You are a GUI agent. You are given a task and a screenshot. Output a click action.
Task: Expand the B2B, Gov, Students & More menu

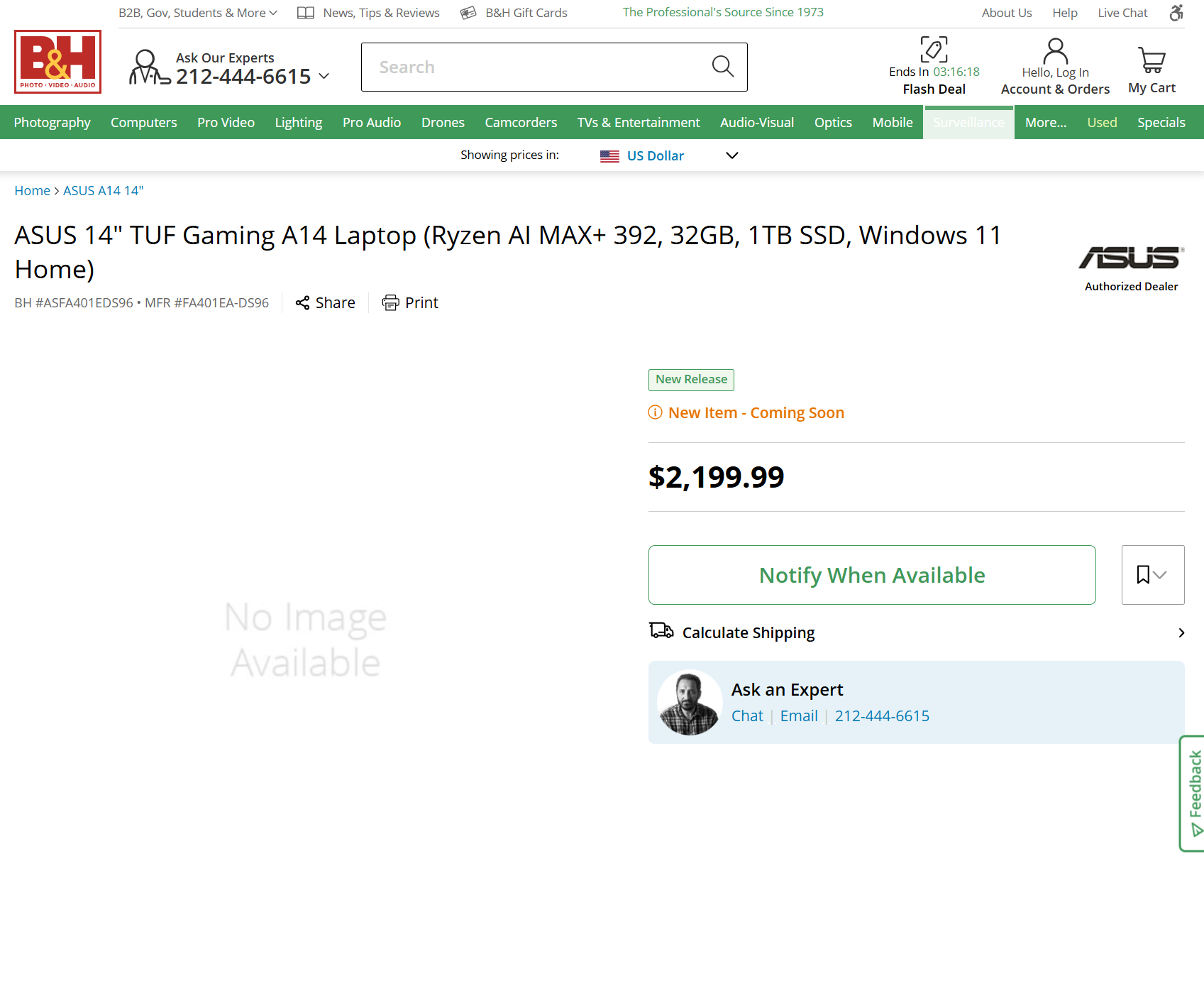pyautogui.click(x=197, y=13)
